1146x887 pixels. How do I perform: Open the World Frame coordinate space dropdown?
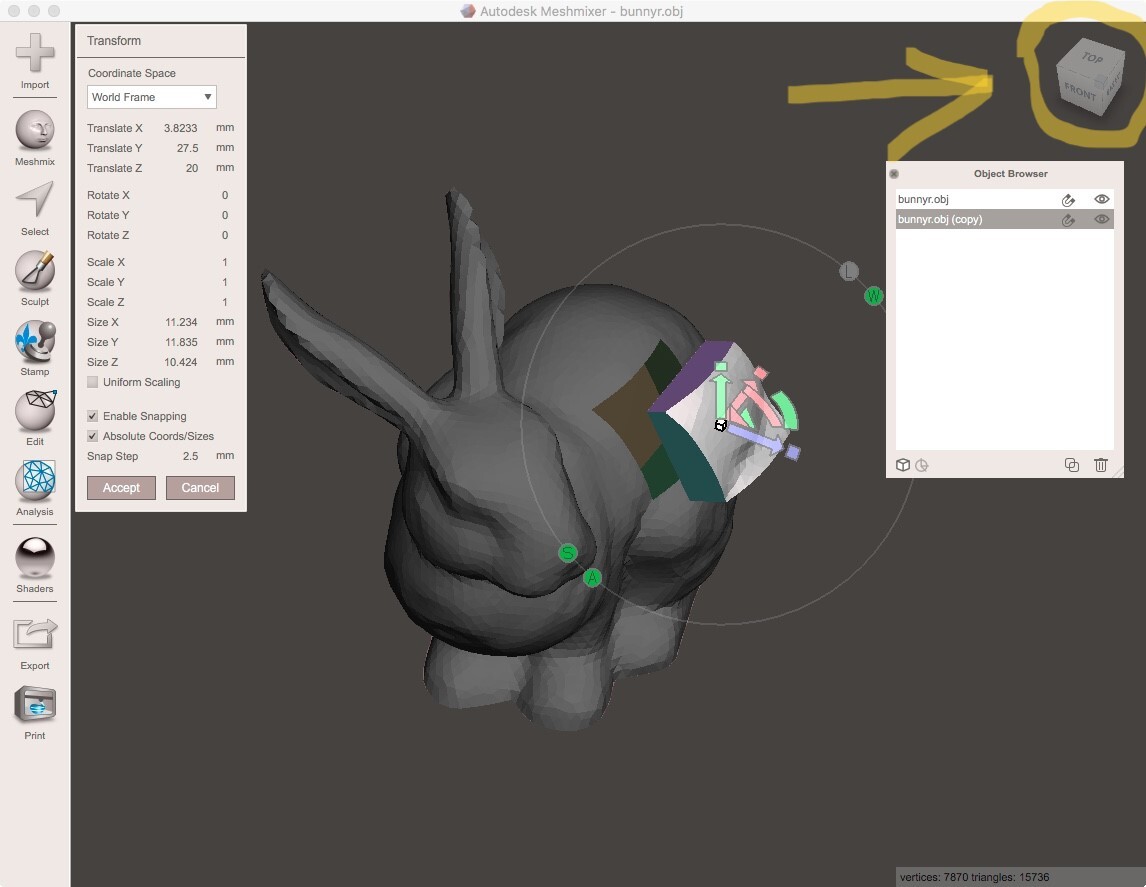151,97
